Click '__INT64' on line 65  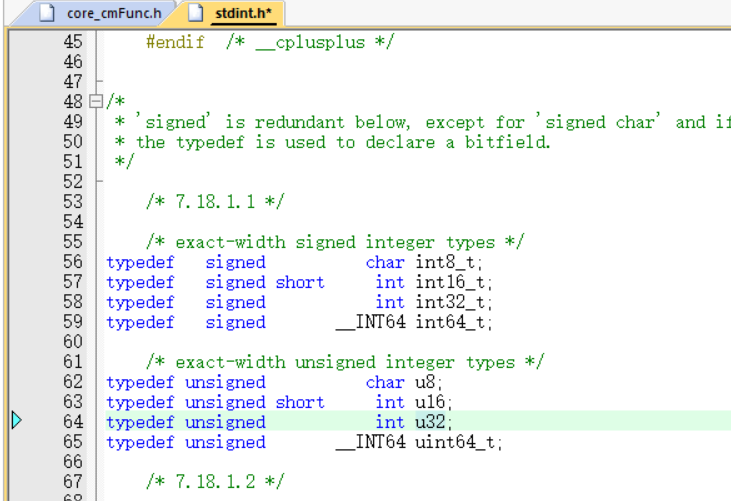(x=371, y=442)
